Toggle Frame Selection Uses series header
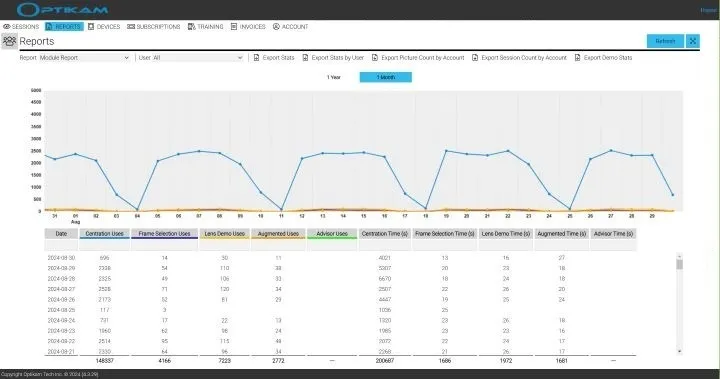The height and width of the screenshot is (379, 720). 164,234
